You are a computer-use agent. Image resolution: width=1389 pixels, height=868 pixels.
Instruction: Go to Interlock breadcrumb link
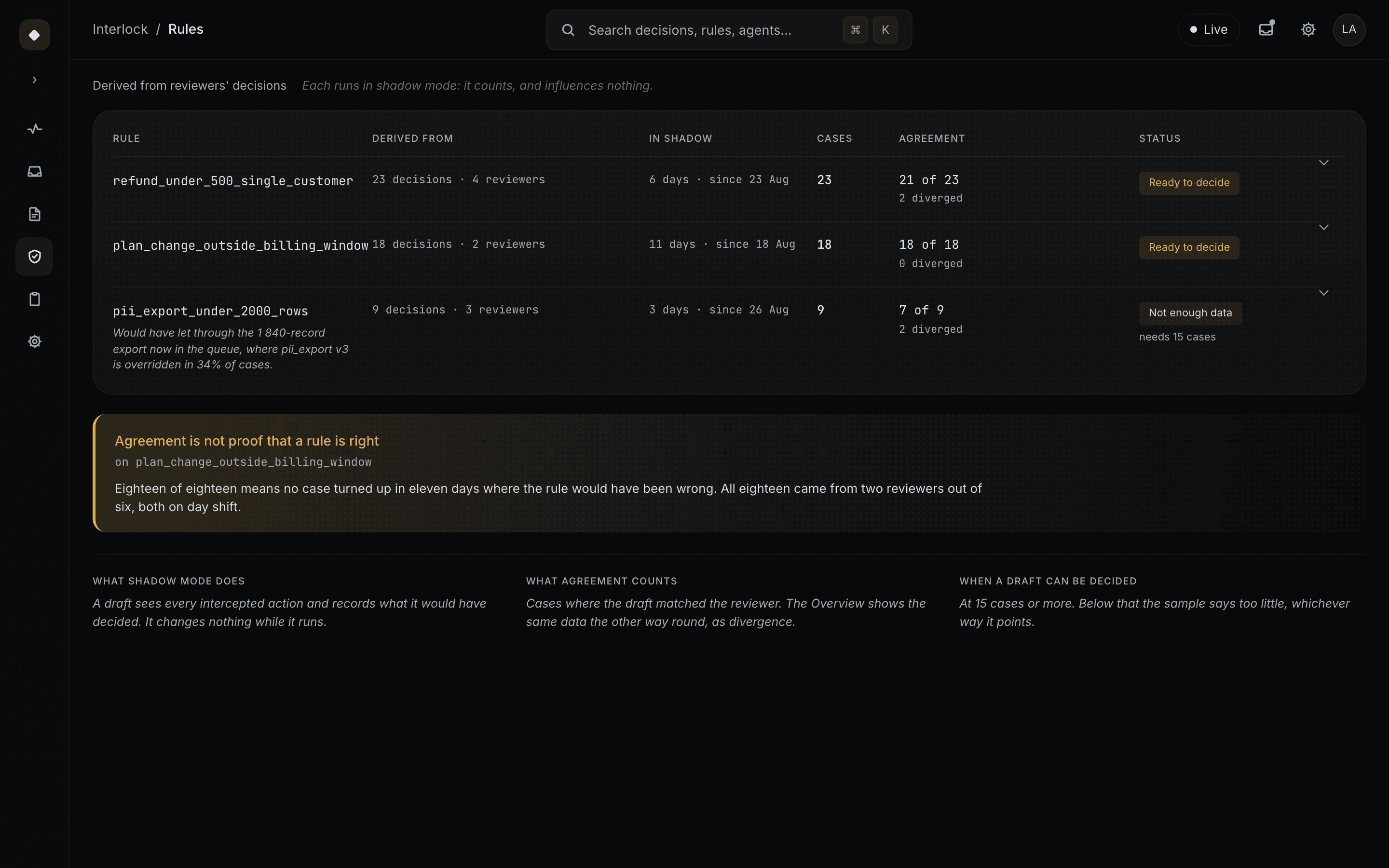[120, 29]
